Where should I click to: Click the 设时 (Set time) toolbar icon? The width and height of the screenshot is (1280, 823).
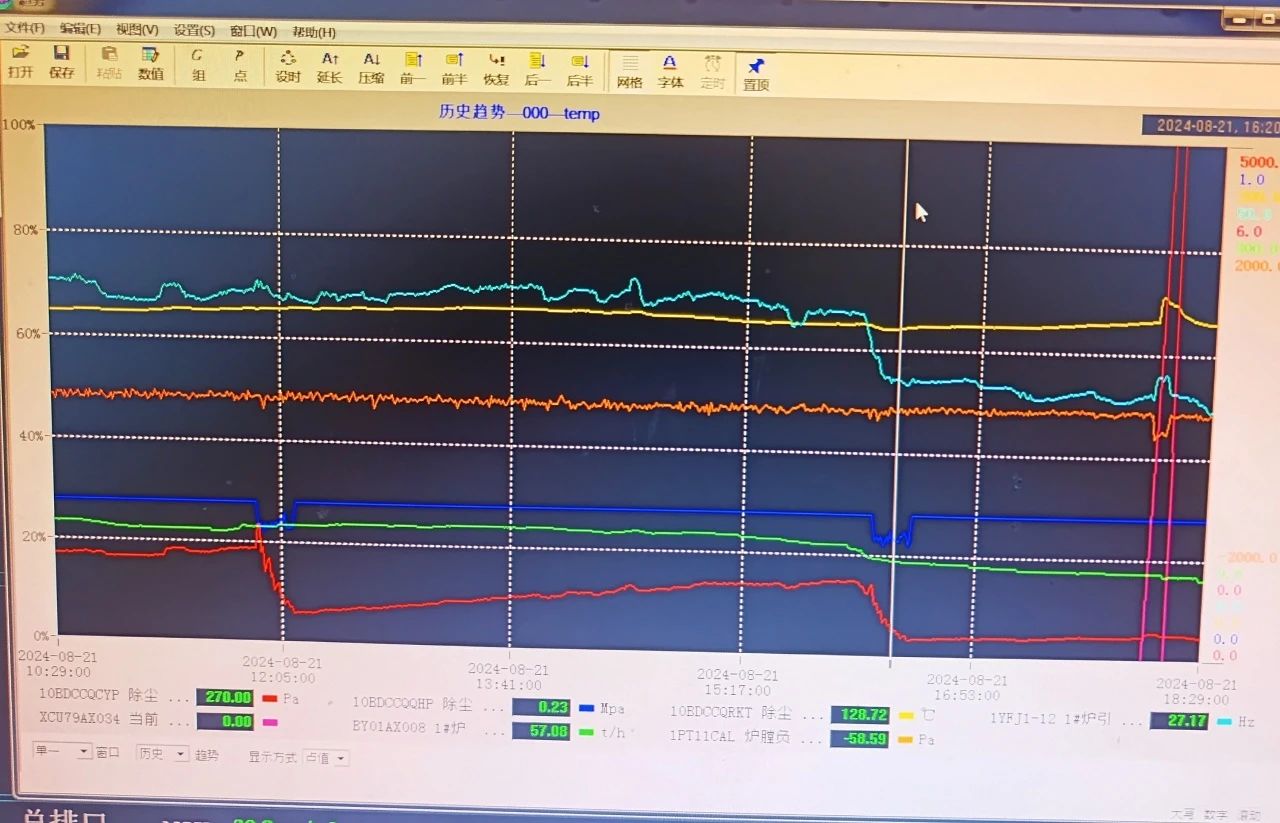click(x=288, y=66)
